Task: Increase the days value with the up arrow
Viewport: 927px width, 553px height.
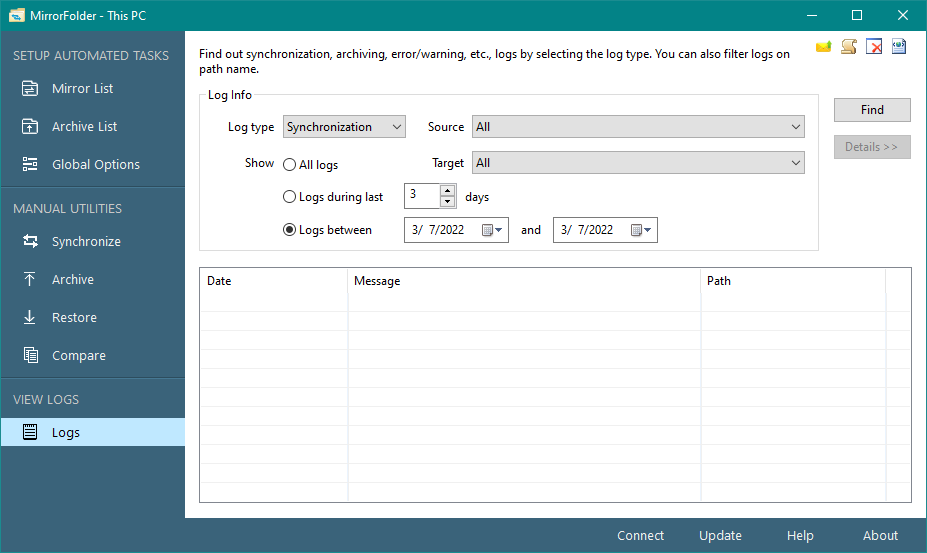Action: (x=448, y=190)
